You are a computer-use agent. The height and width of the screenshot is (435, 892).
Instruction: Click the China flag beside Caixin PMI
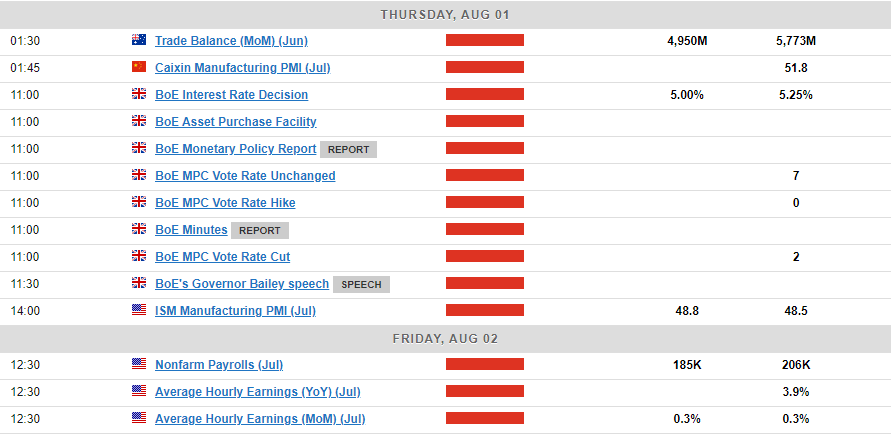[139, 68]
